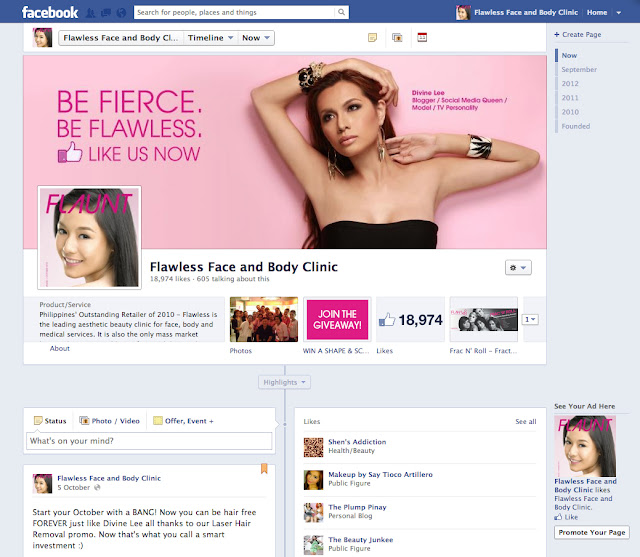Select the Photo / Video composer tab
Image resolution: width=640 pixels, height=557 pixels.
pyautogui.click(x=109, y=421)
